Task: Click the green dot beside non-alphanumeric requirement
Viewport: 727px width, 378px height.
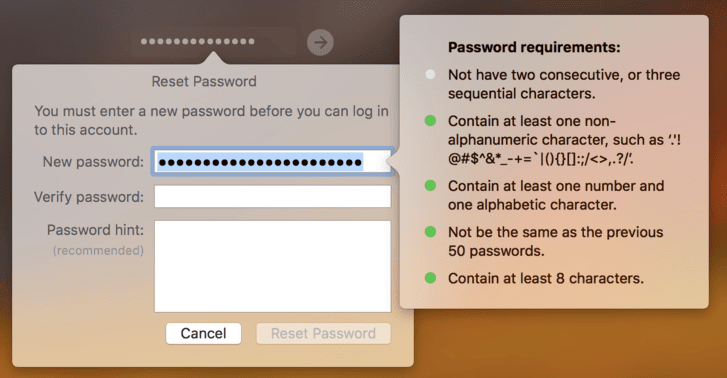Action: pyautogui.click(x=430, y=121)
